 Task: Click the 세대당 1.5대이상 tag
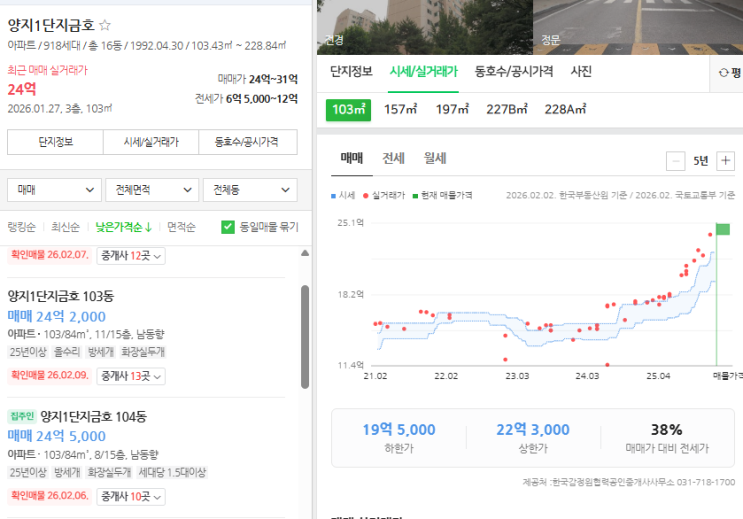coord(172,473)
